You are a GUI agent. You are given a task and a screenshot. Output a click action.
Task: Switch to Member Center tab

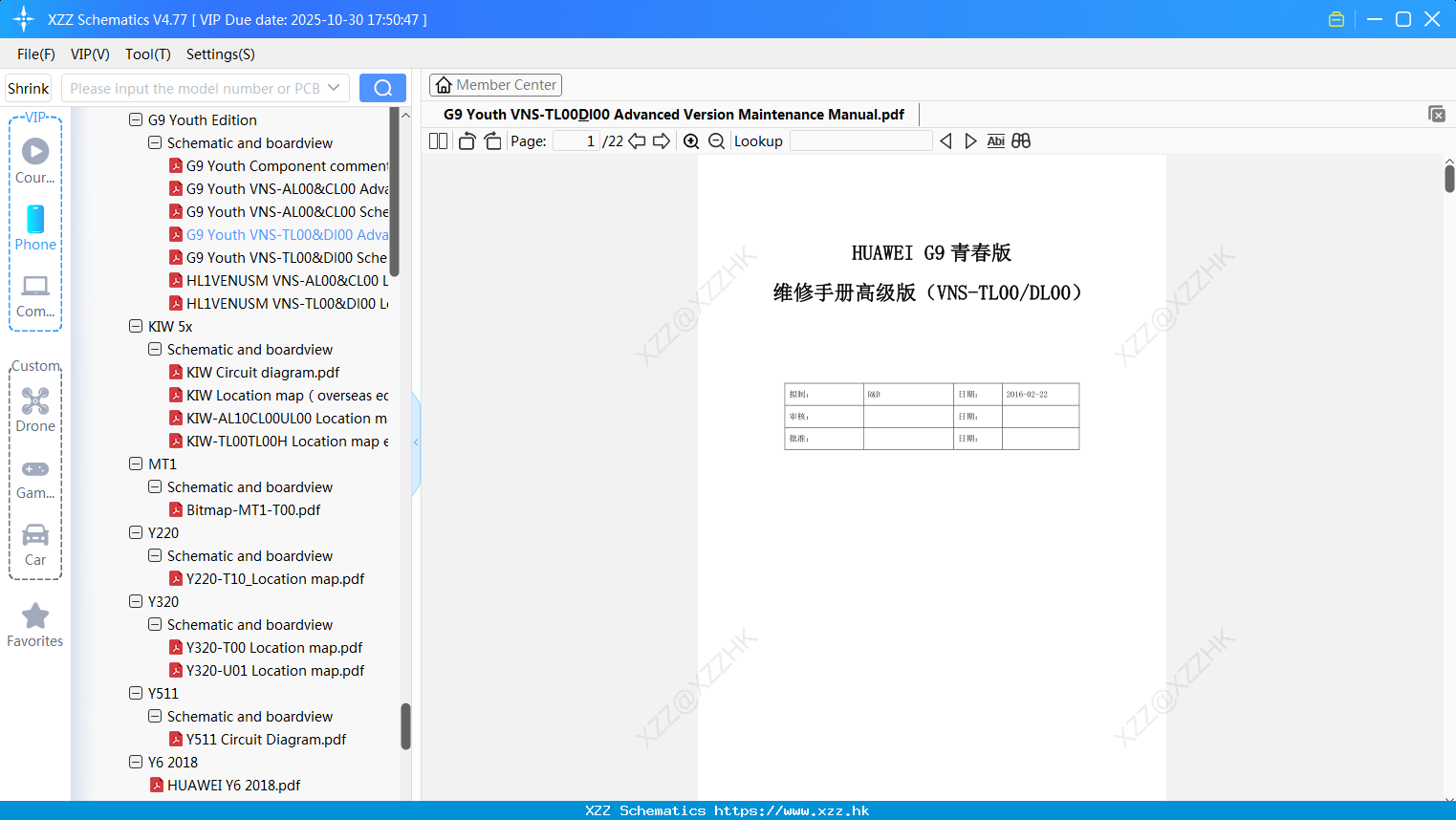click(x=495, y=85)
